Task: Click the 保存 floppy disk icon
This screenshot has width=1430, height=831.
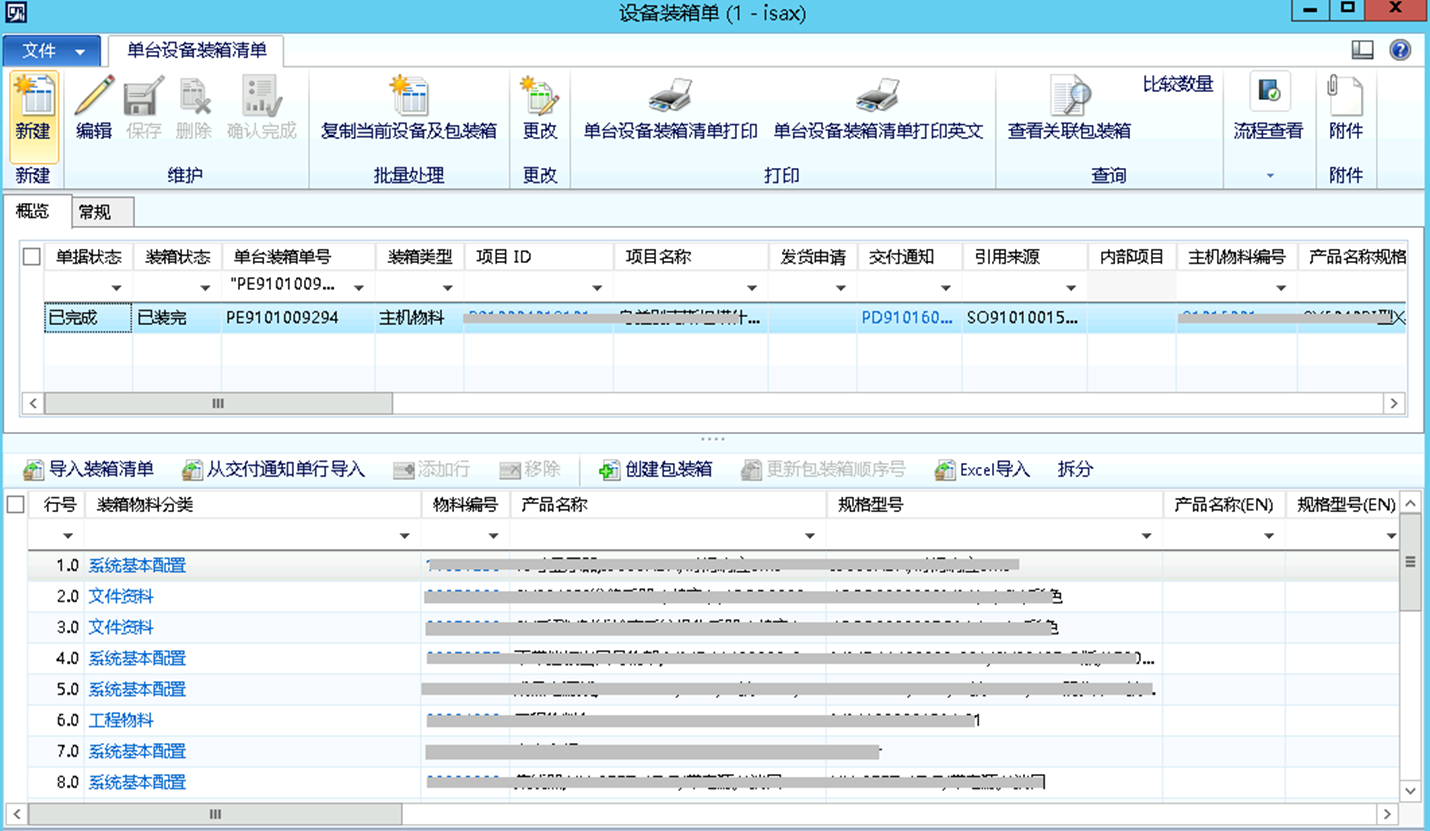Action: (x=144, y=97)
